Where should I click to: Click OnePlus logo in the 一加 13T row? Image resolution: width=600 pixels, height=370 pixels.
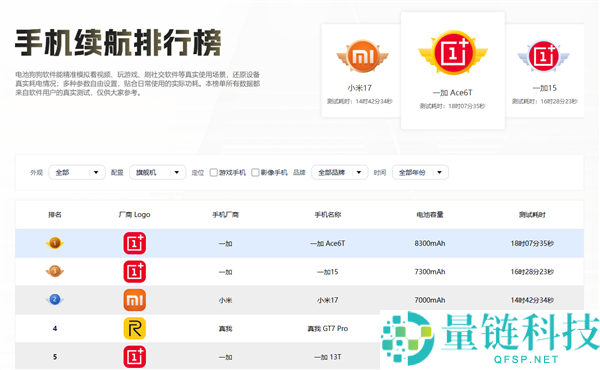[135, 357]
